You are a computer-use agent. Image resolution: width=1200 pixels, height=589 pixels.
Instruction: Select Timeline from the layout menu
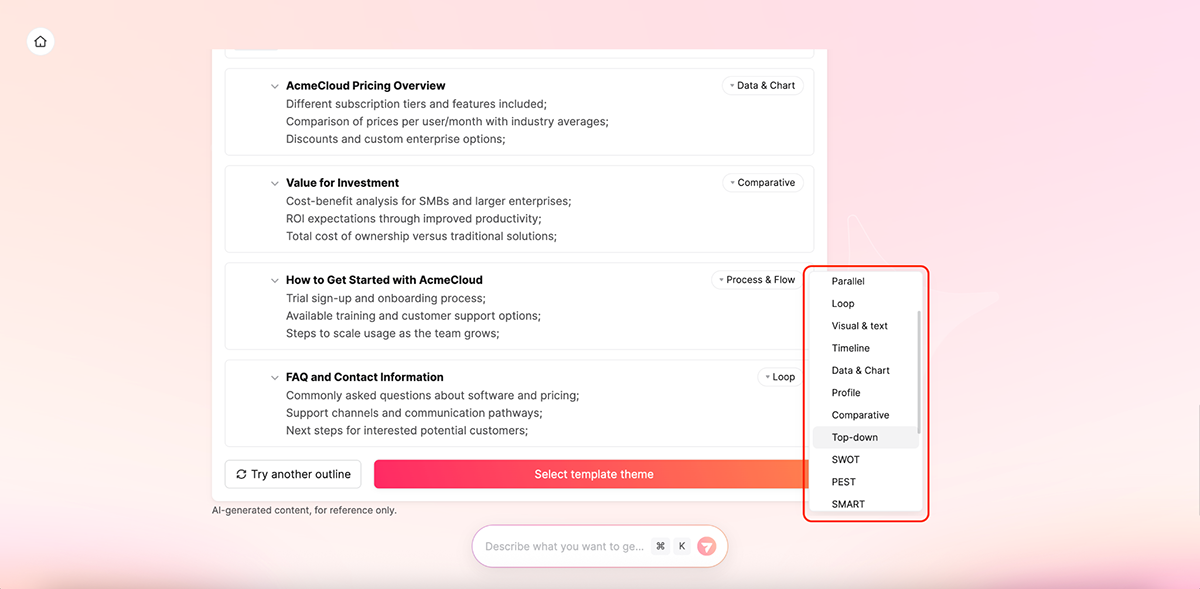point(850,348)
